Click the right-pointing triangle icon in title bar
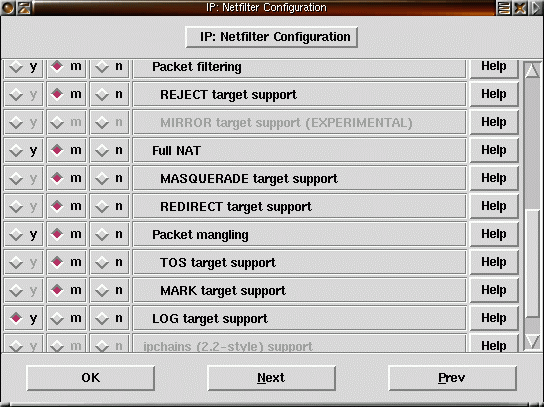The width and height of the screenshot is (544, 407). pyautogui.click(x=536, y=8)
